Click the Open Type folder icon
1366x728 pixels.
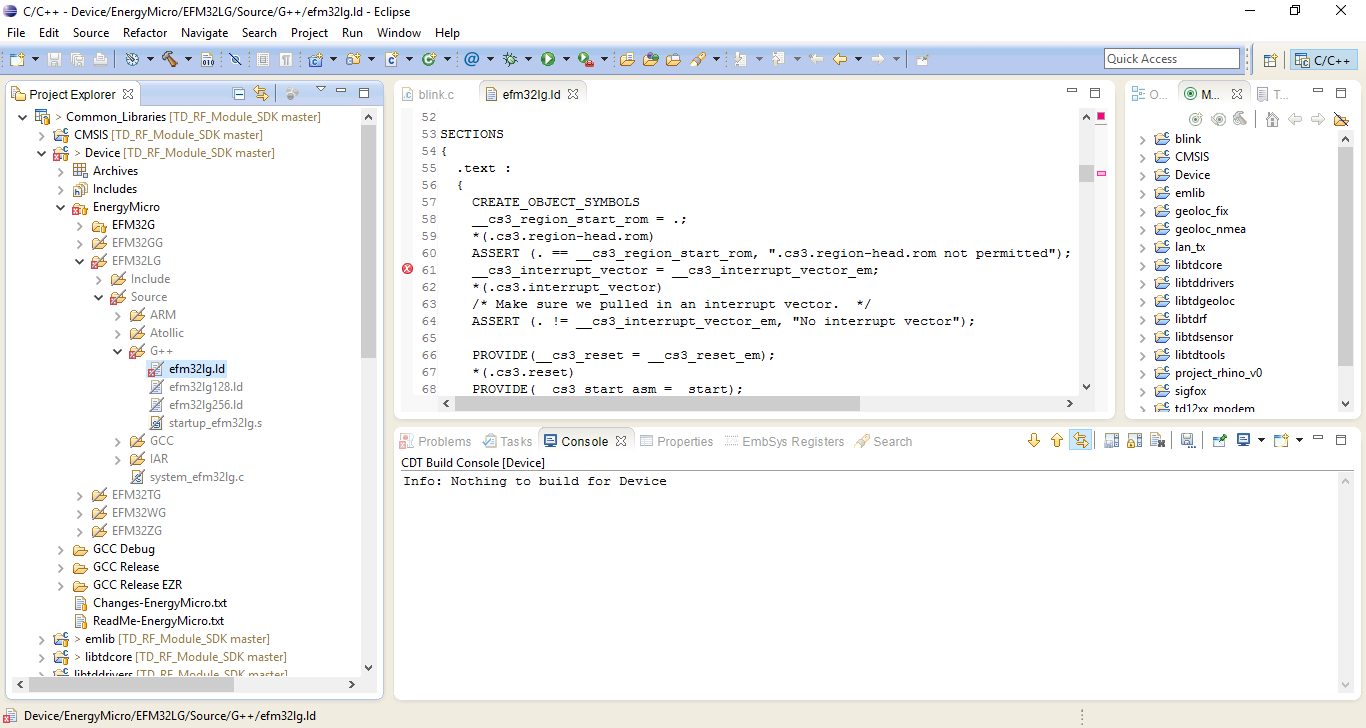tap(627, 60)
